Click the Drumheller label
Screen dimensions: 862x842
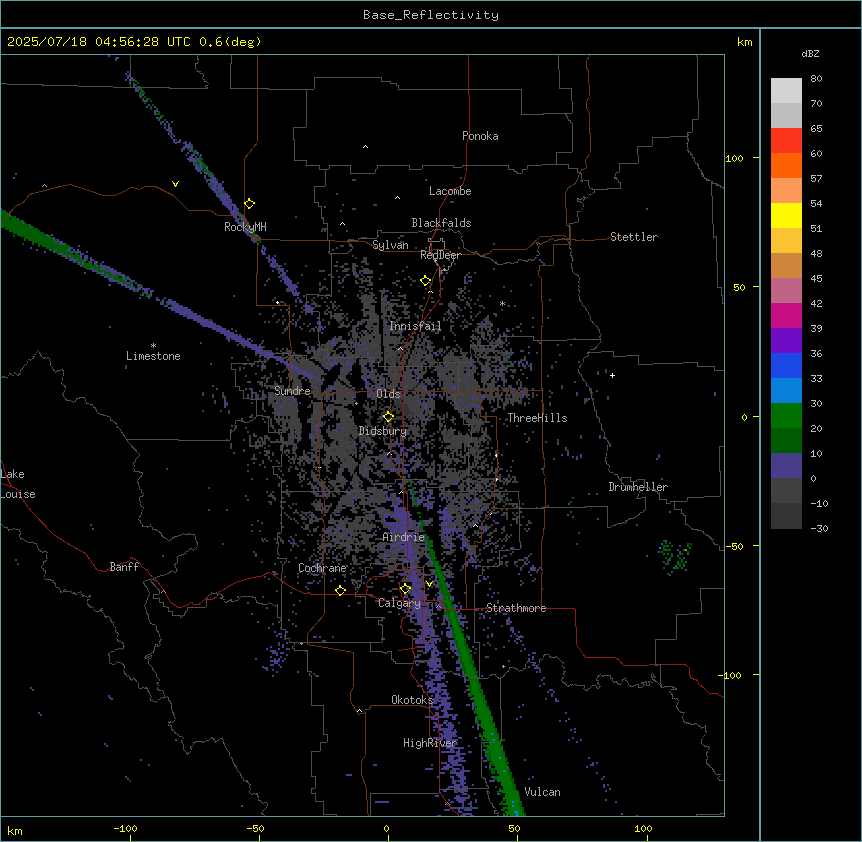tap(638, 487)
